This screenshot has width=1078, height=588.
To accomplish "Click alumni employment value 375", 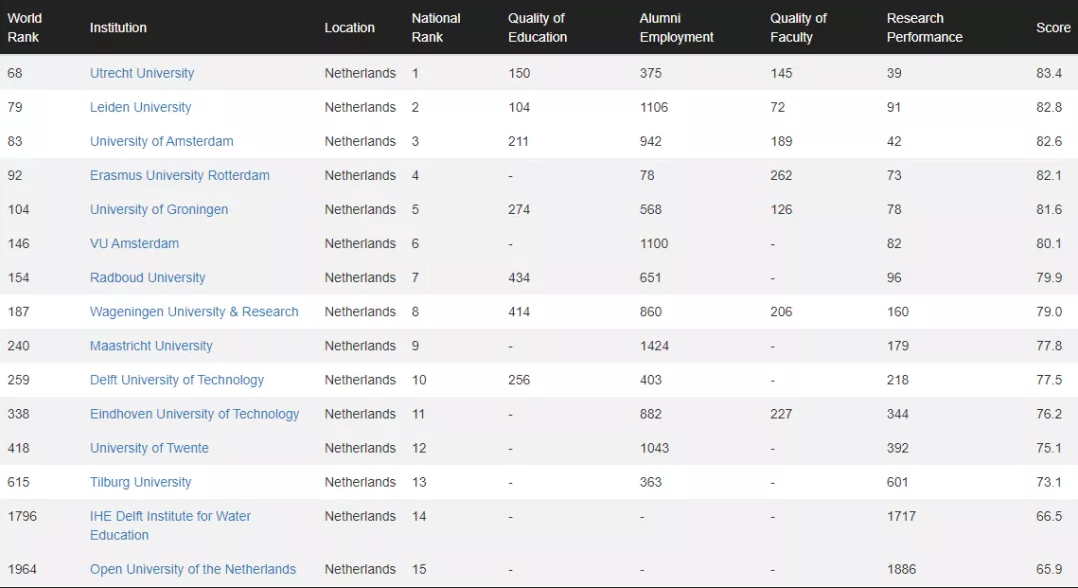I will point(650,73).
